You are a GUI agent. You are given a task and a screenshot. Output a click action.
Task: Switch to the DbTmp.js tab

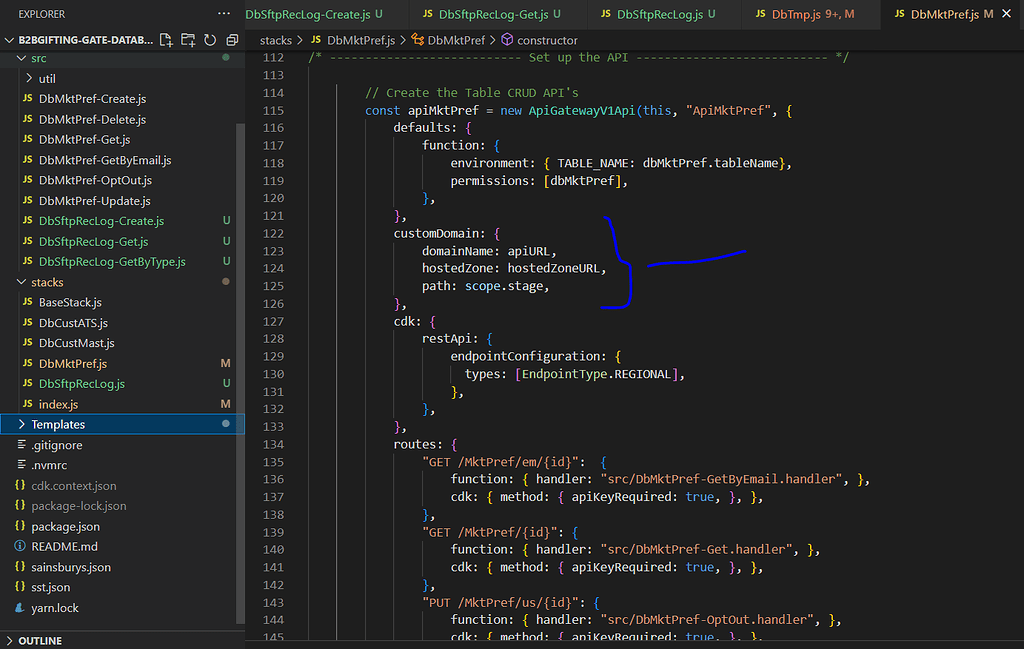pos(796,14)
